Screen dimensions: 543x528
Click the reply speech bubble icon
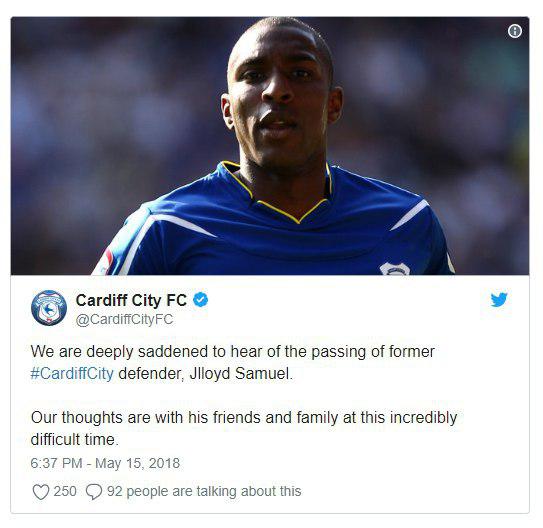[94, 492]
